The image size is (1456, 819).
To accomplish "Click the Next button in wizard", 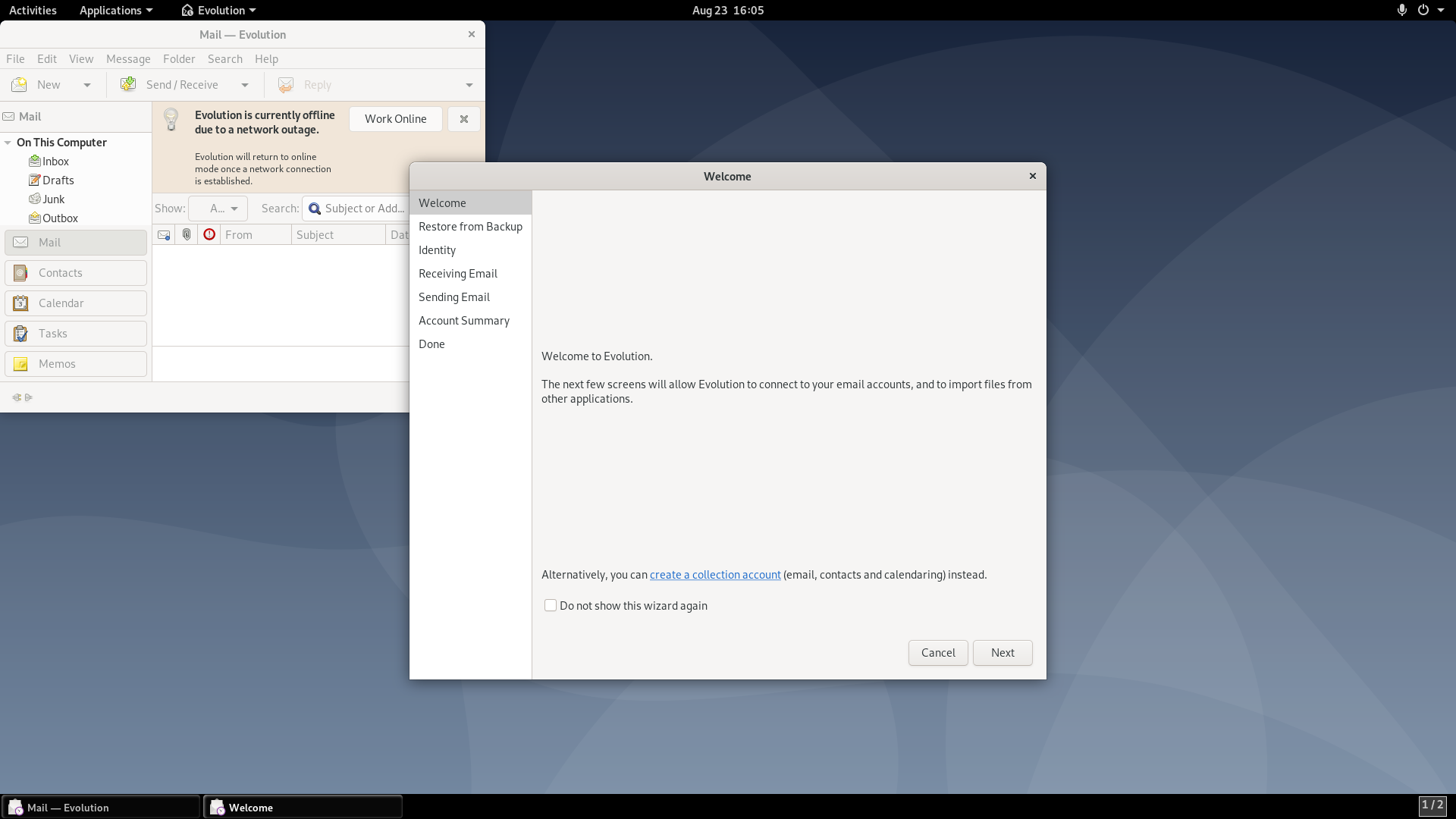I will point(1003,653).
